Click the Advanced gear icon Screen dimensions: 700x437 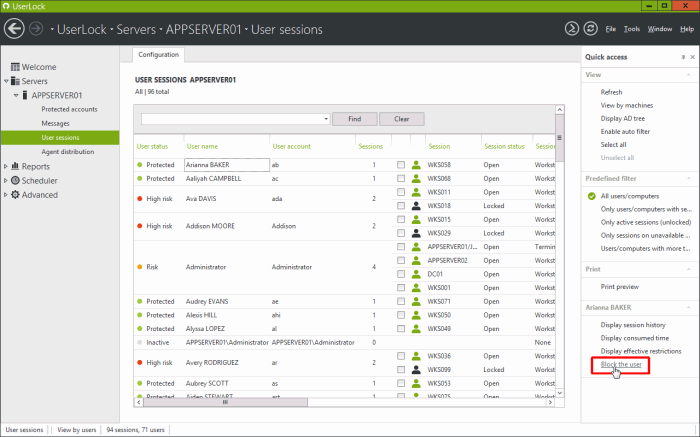(15, 195)
